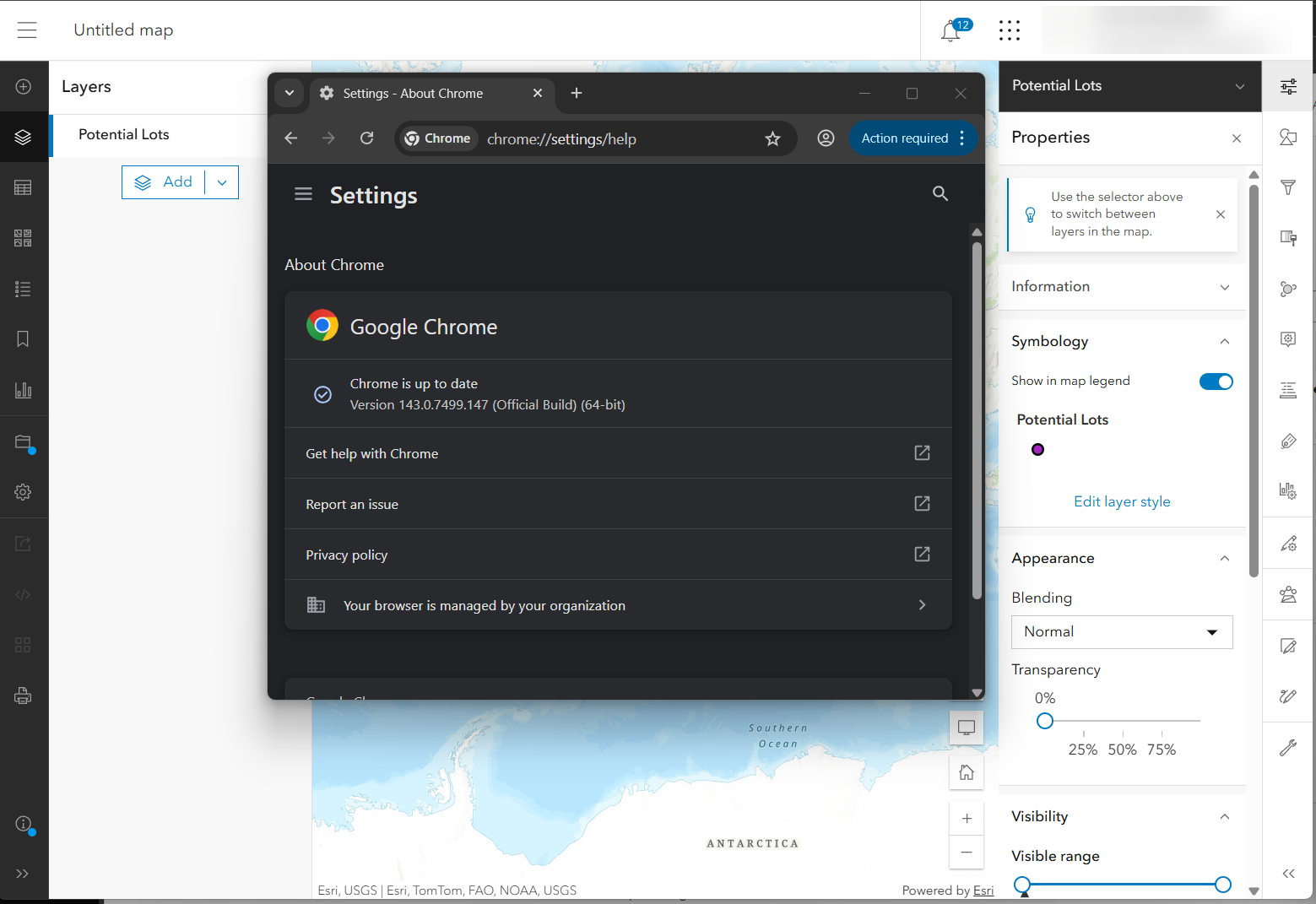The image size is (1316, 904).
Task: Open the Filter funnel icon
Action: (1288, 187)
